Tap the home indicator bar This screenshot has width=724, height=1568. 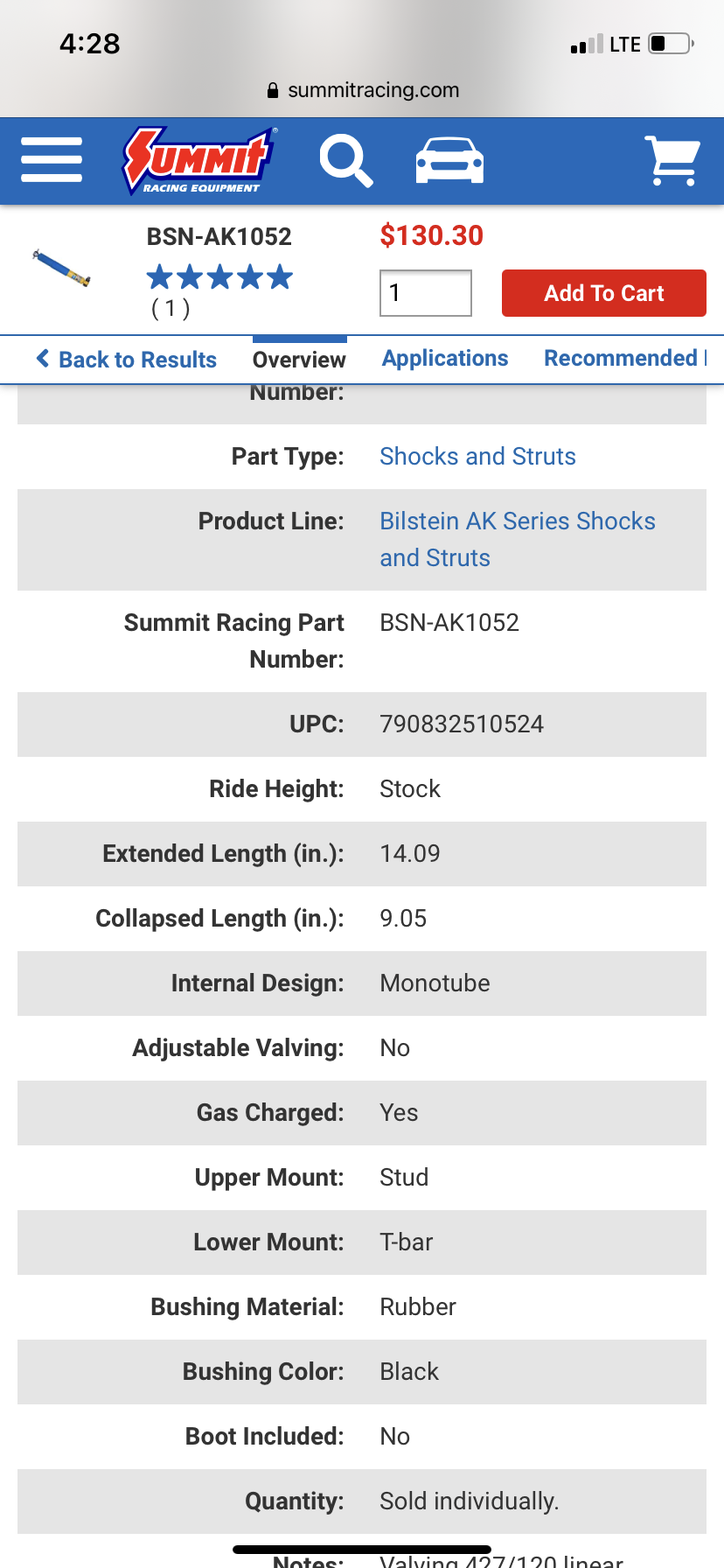click(362, 1550)
